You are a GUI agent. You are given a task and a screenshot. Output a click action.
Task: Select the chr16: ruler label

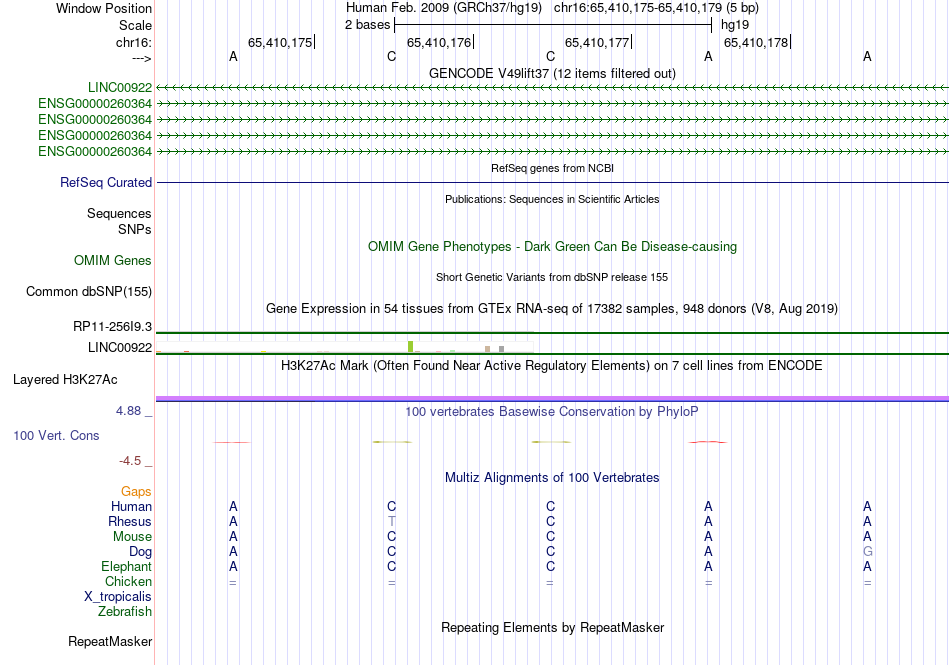[x=134, y=42]
